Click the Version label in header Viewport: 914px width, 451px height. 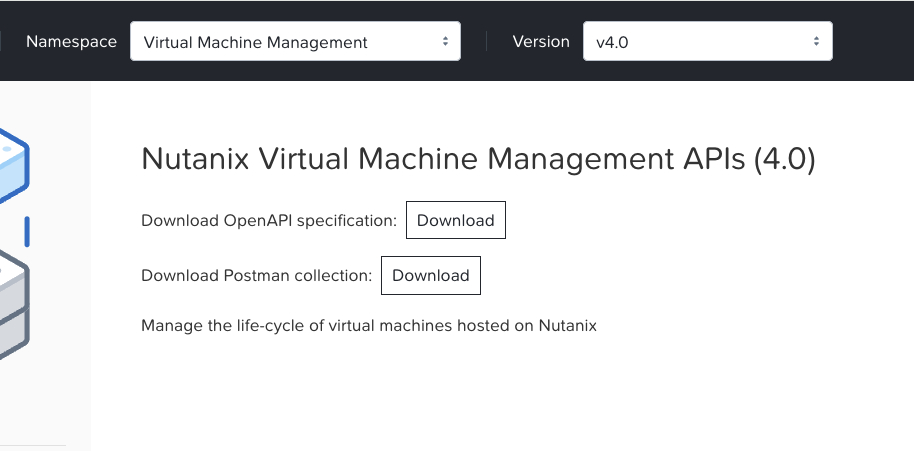click(540, 42)
